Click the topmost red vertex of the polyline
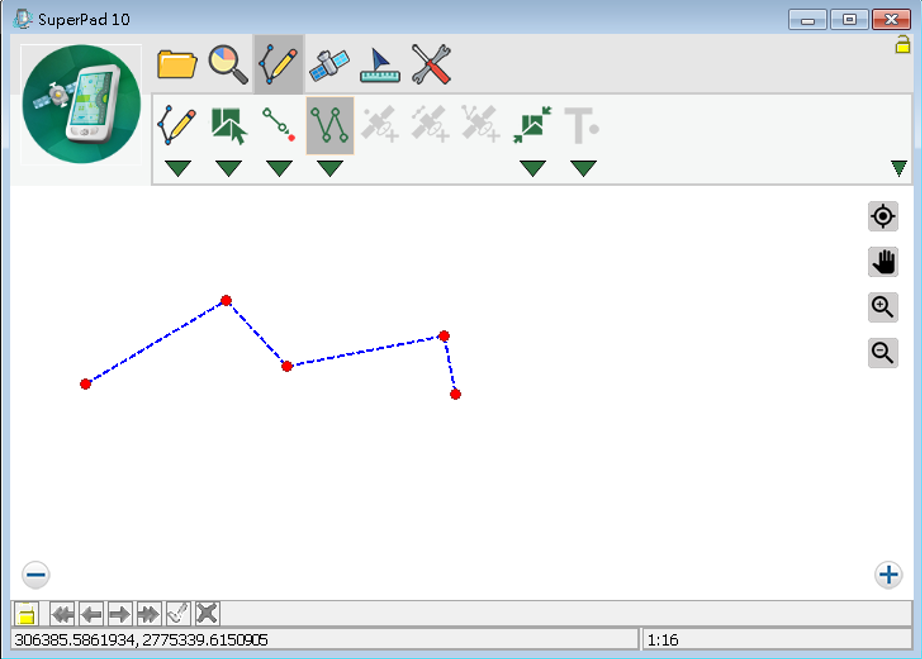Image resolution: width=922 pixels, height=659 pixels. point(226,300)
